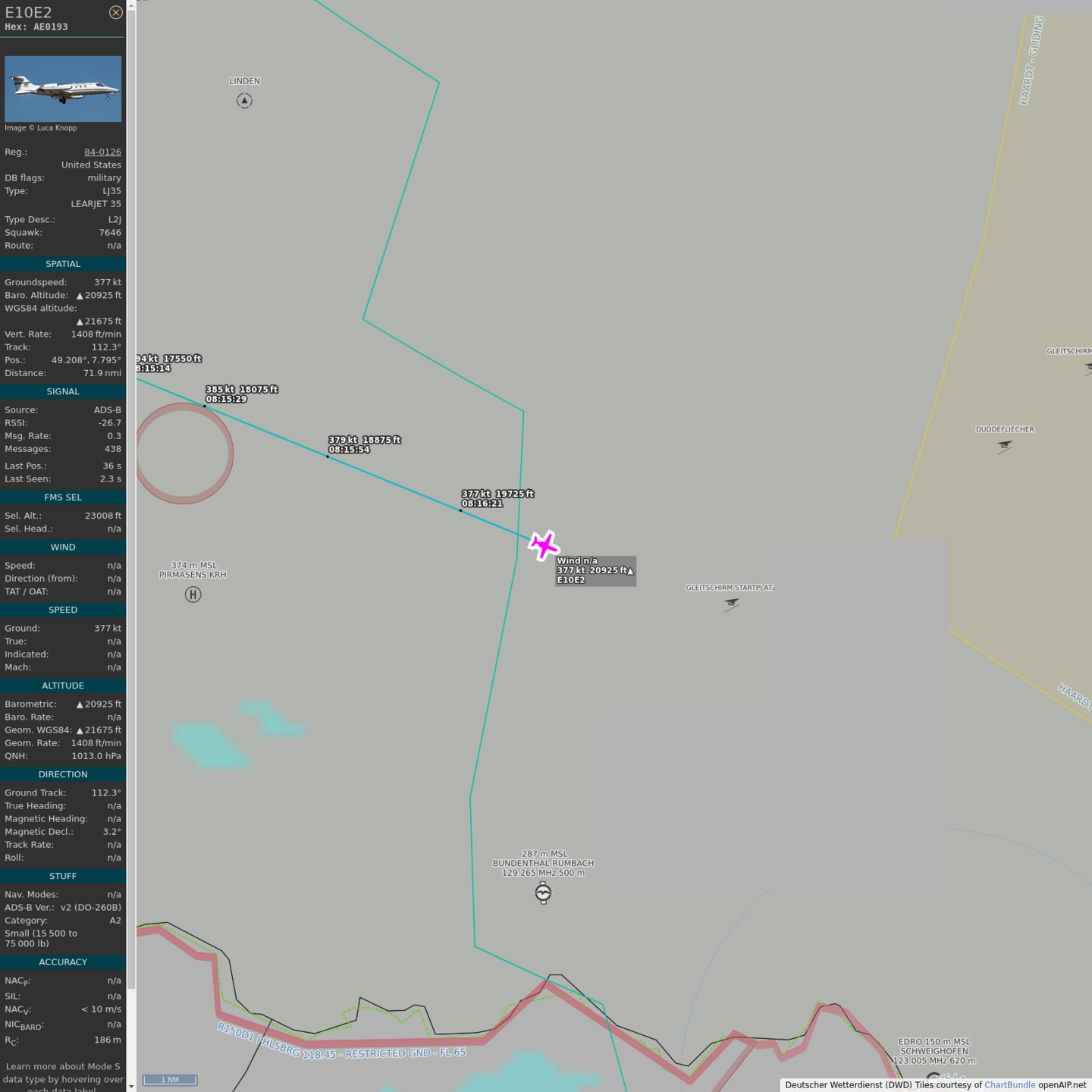The width and height of the screenshot is (1092, 1092).
Task: Click the ACCURACY section header
Action: 63,962
